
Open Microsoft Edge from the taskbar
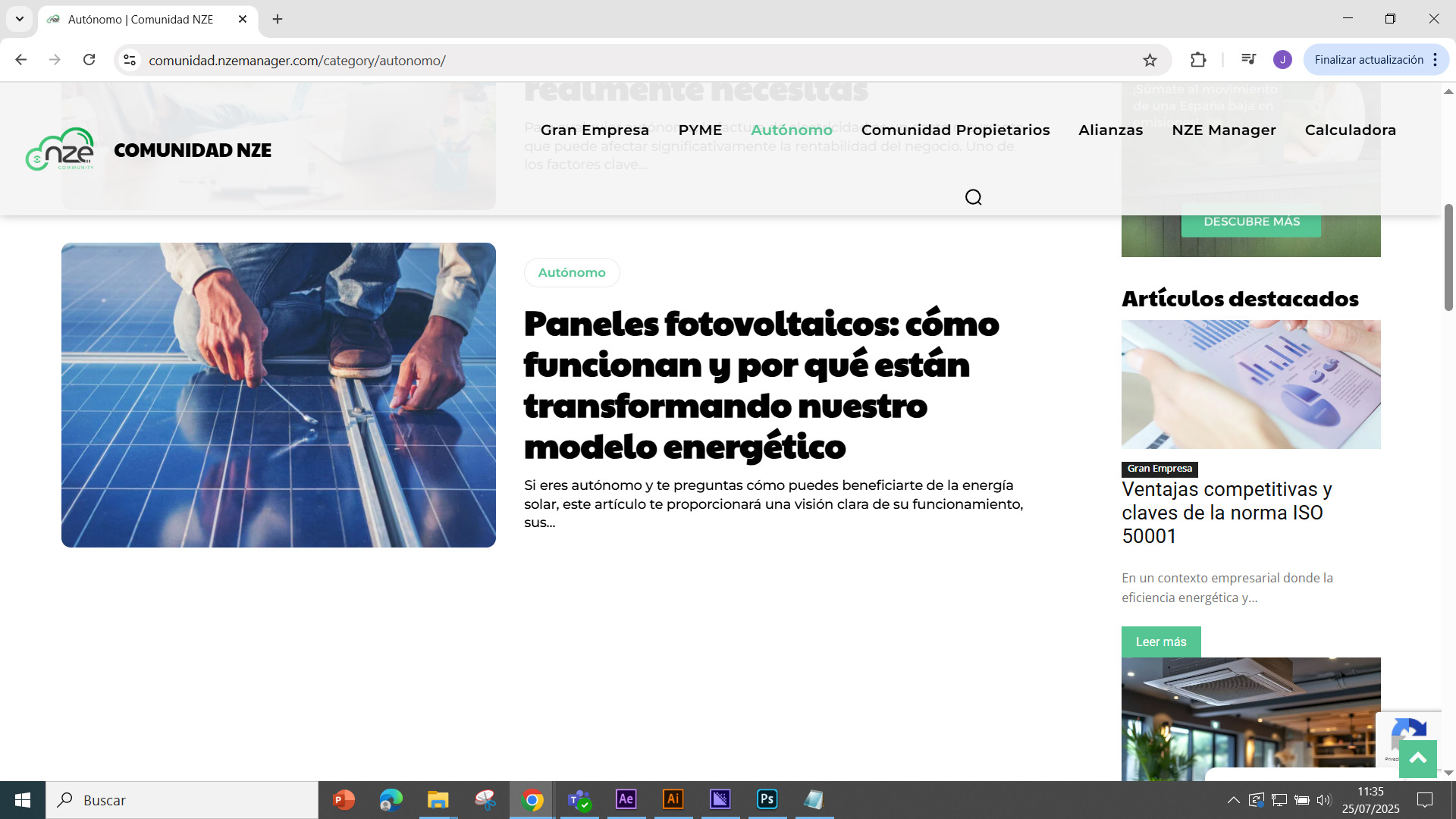pyautogui.click(x=391, y=800)
